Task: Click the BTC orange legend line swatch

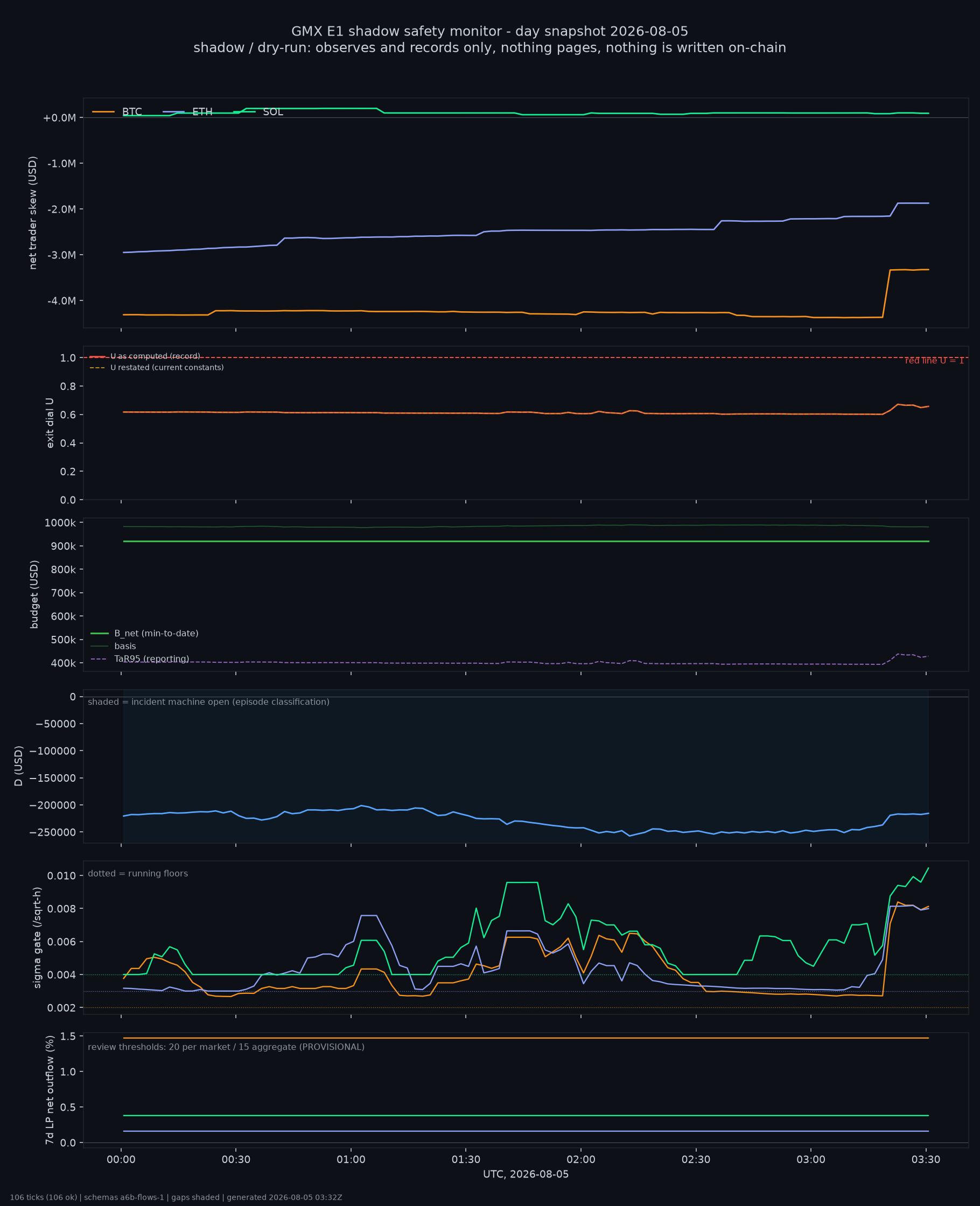Action: pyautogui.click(x=103, y=112)
